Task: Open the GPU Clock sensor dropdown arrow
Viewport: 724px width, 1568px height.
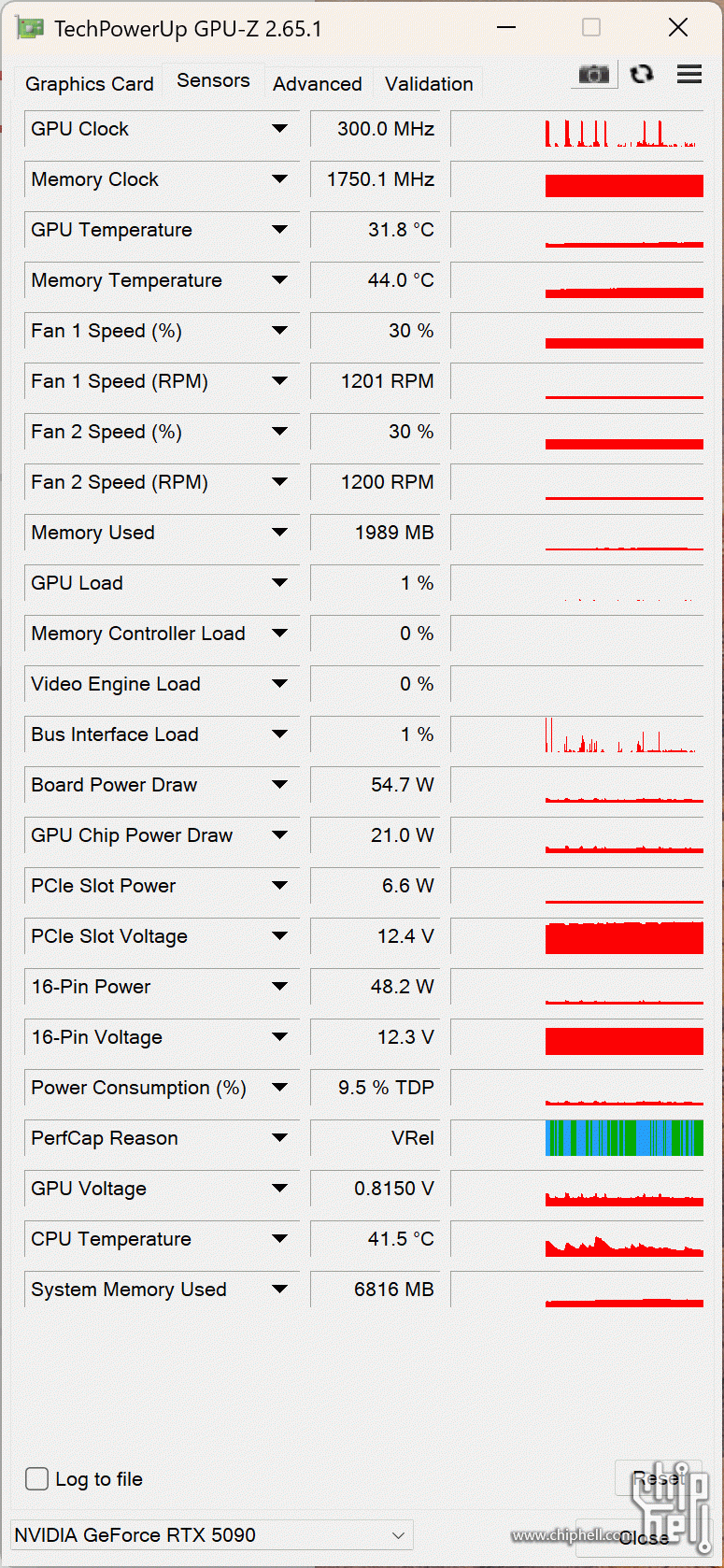Action: click(279, 129)
